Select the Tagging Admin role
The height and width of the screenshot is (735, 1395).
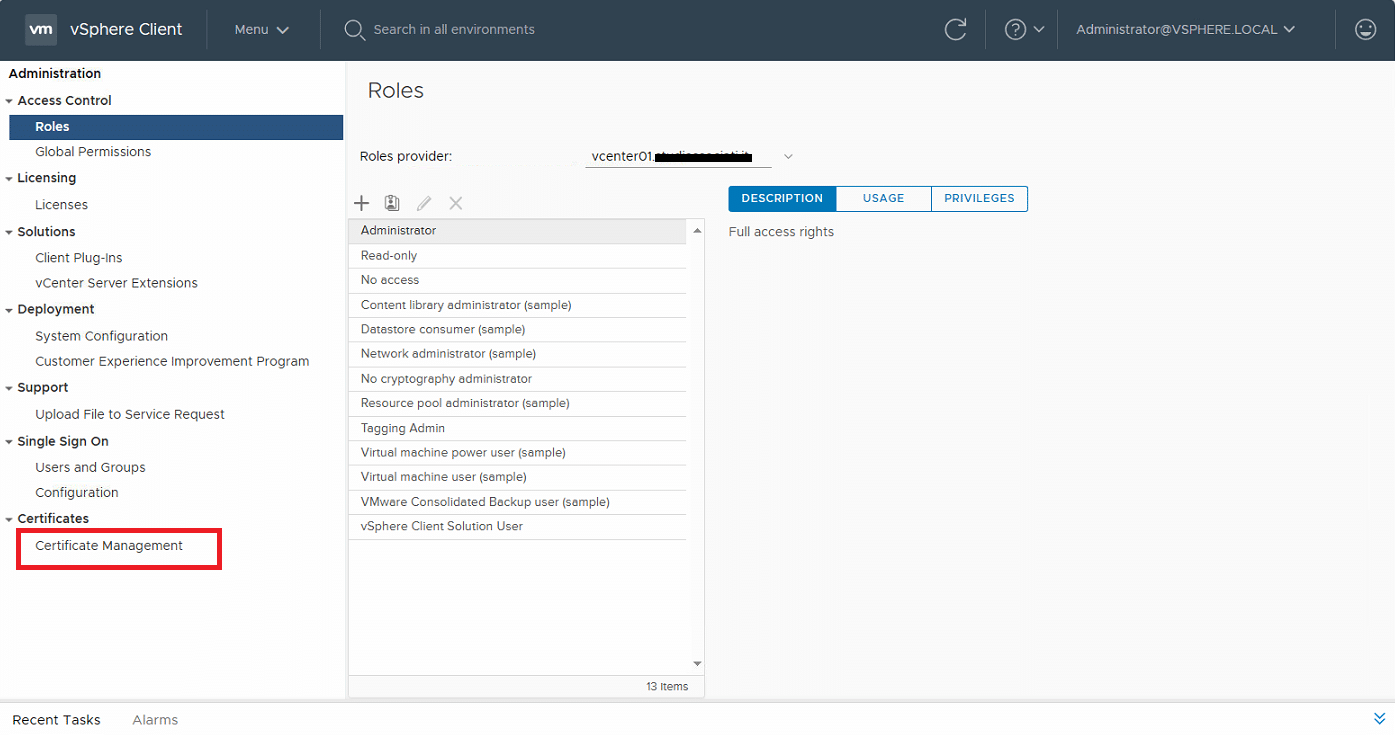pyautogui.click(x=518, y=428)
